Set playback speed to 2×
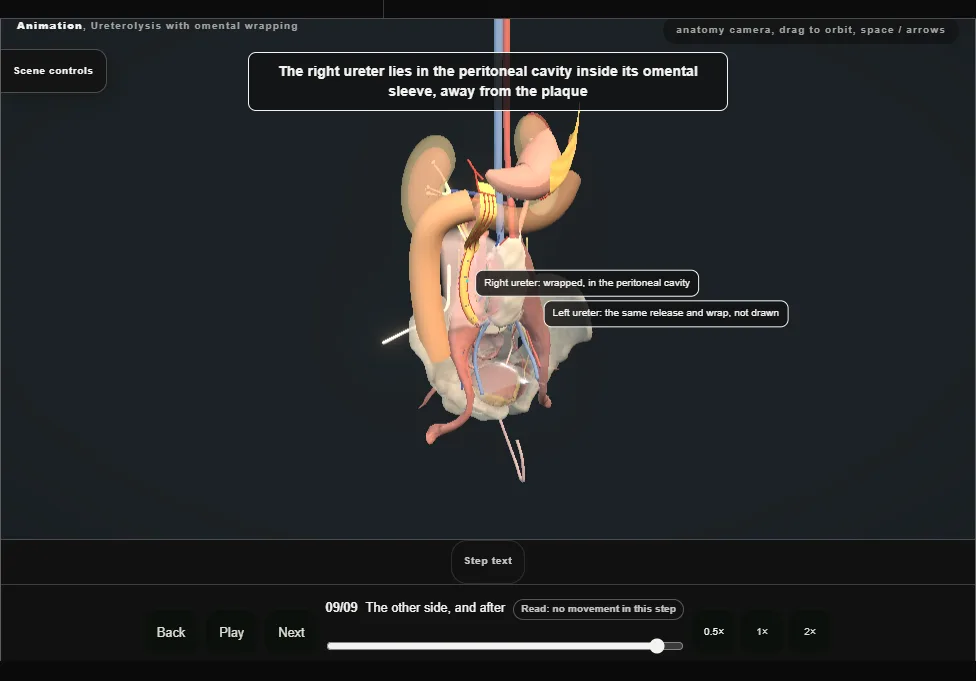Viewport: 976px width, 681px height. point(809,632)
